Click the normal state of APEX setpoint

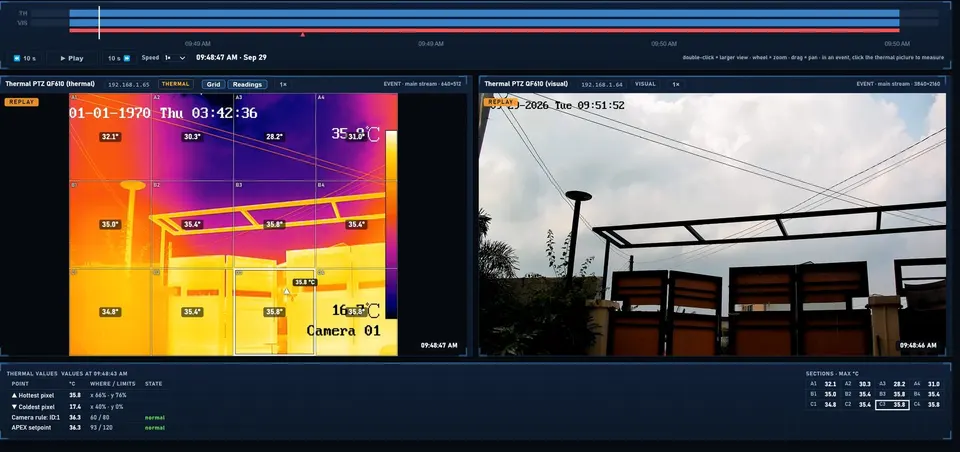point(155,428)
